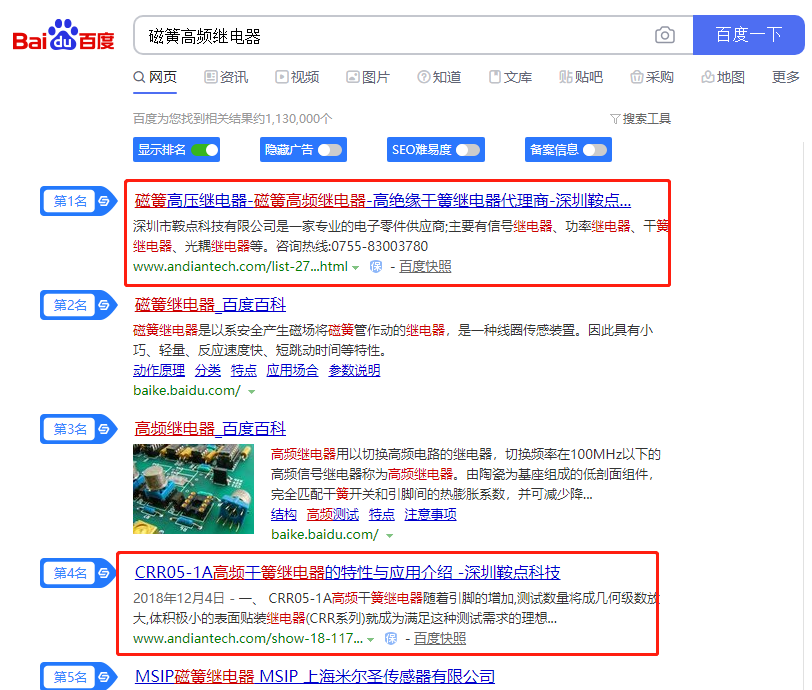Open the 高频测试 sublink
The width and height of the screenshot is (812, 690).
(332, 514)
